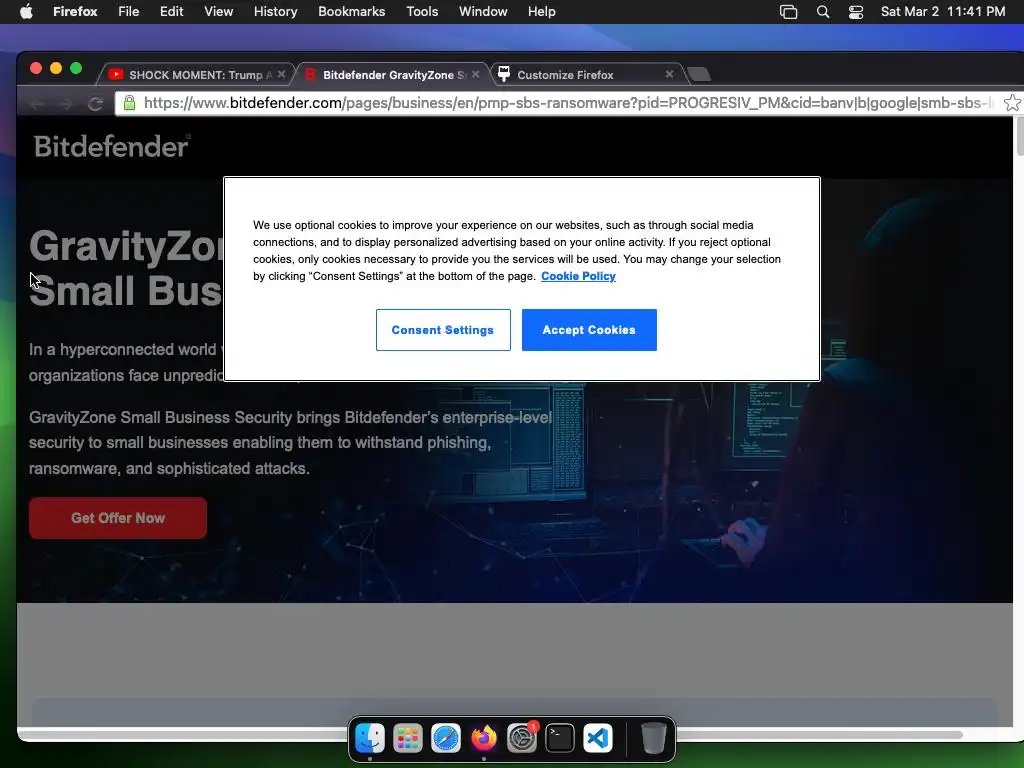
Task: Open Spotlight search in menu bar
Action: pos(823,12)
